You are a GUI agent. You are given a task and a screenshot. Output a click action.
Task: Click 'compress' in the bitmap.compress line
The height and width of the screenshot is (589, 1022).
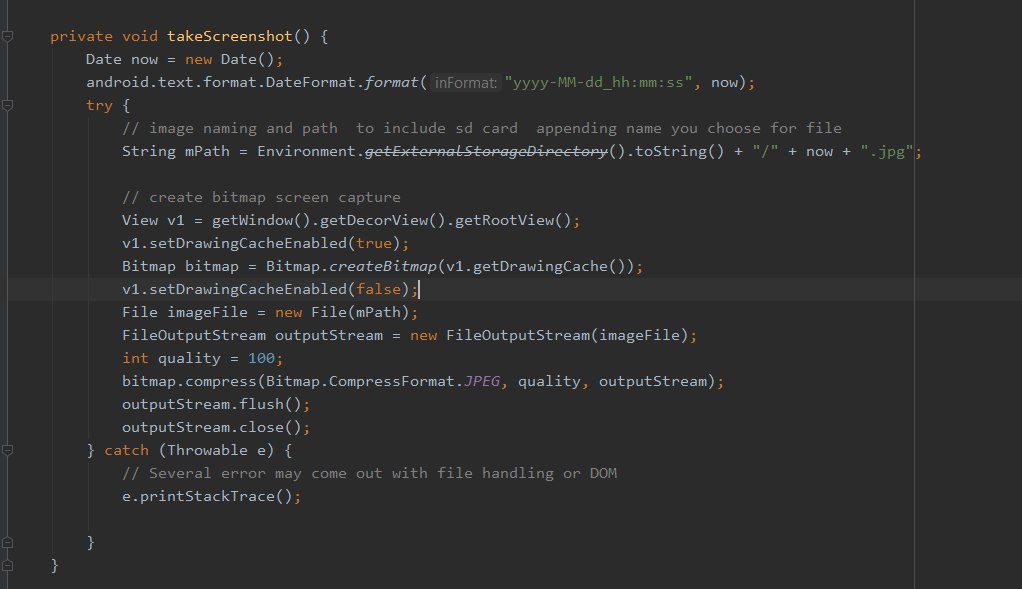click(x=221, y=381)
